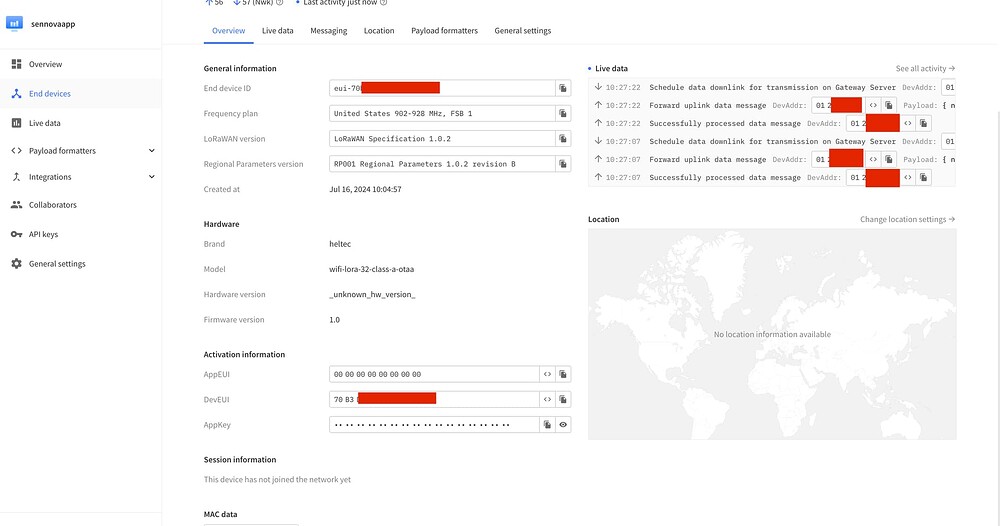Toggle DevEUI byte format display
This screenshot has width=1000, height=526.
coord(547,399)
